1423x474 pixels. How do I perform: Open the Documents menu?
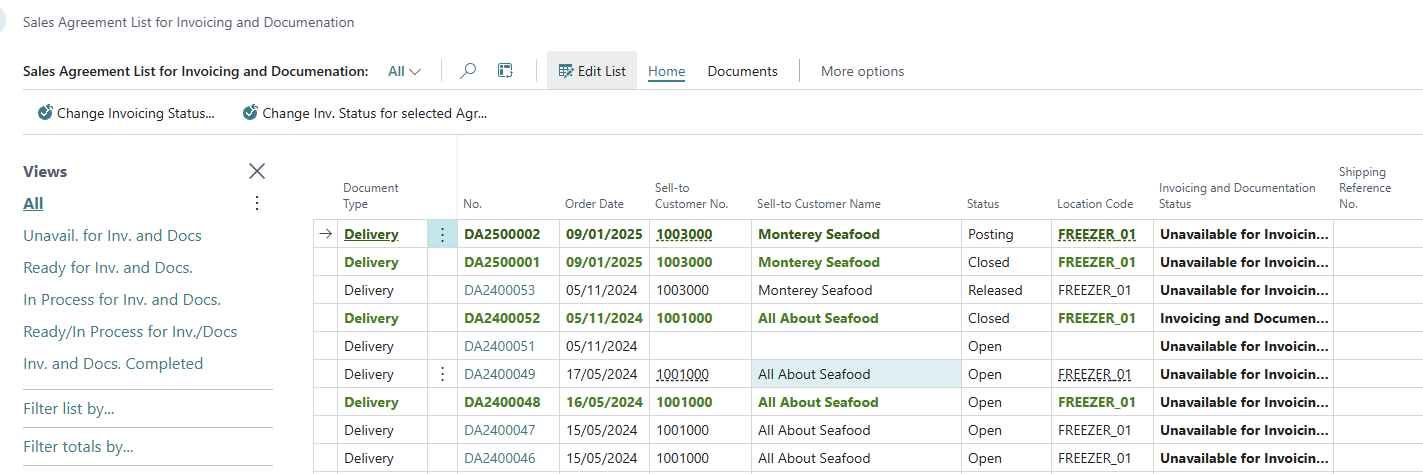[742, 71]
